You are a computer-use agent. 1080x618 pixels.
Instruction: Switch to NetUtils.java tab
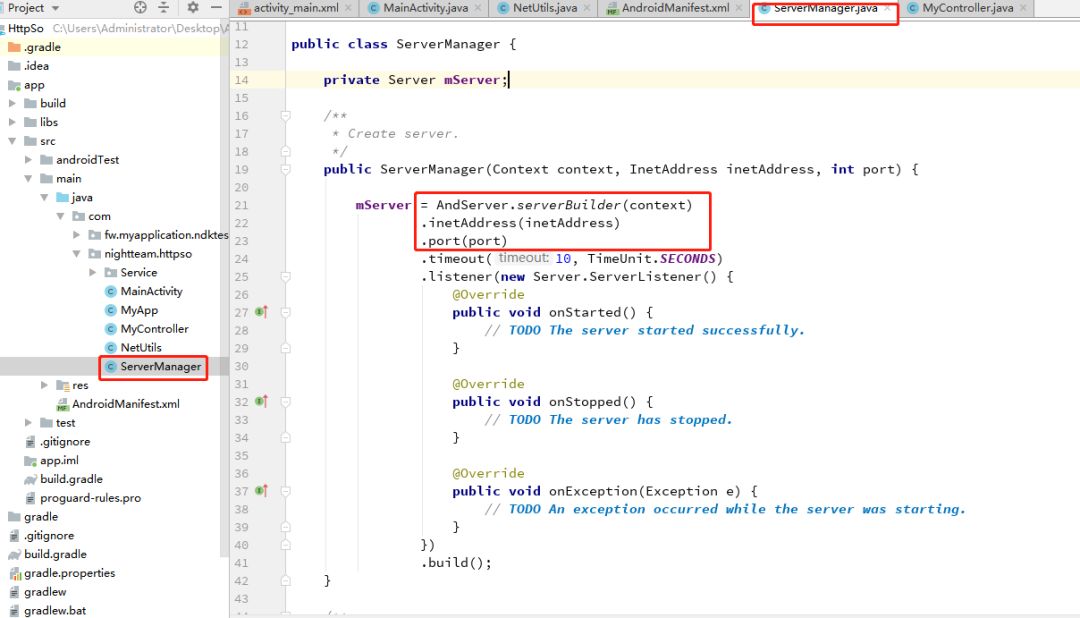(x=544, y=8)
